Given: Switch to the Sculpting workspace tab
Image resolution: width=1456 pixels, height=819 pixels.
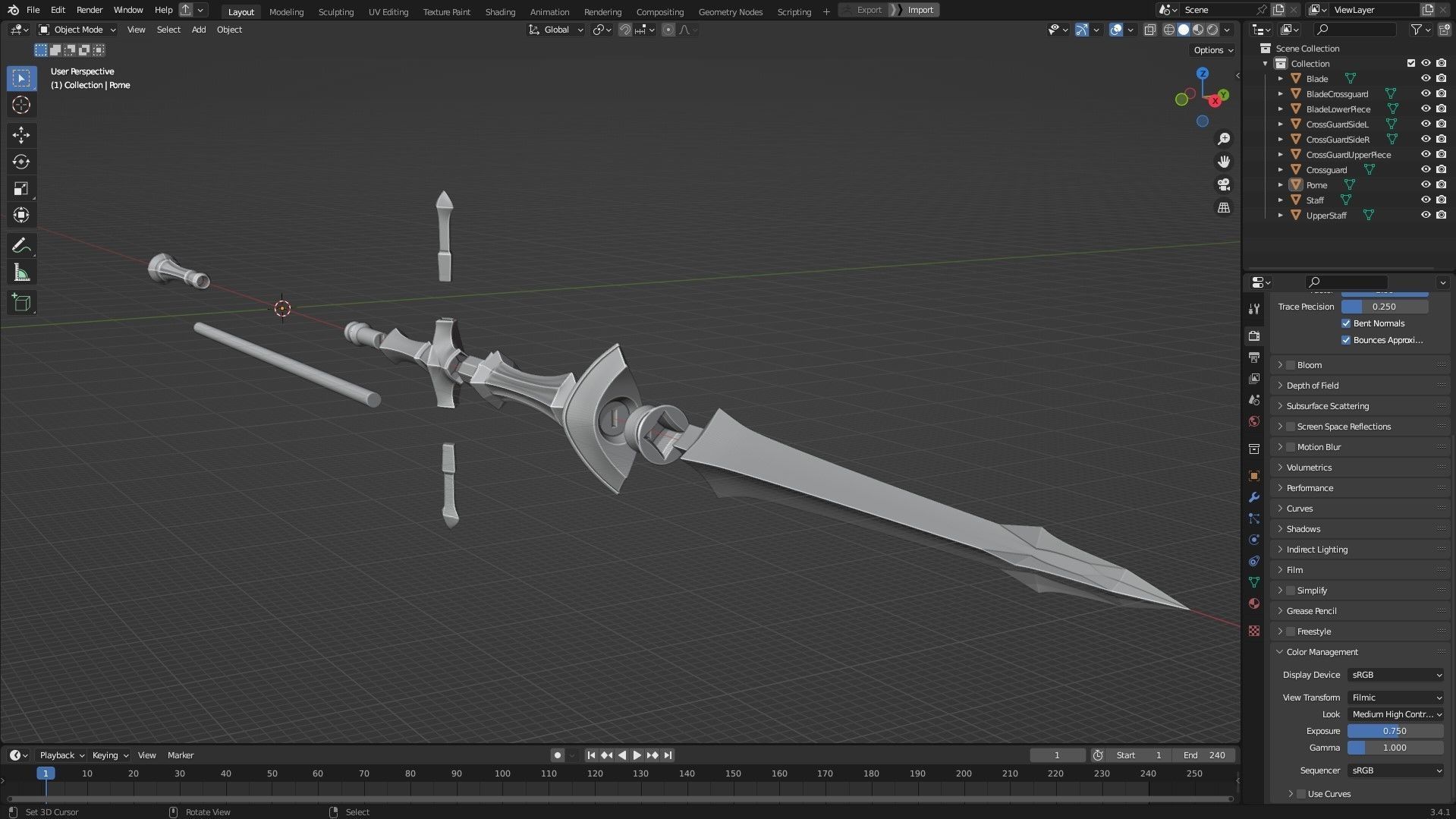Looking at the screenshot, I should point(336,11).
